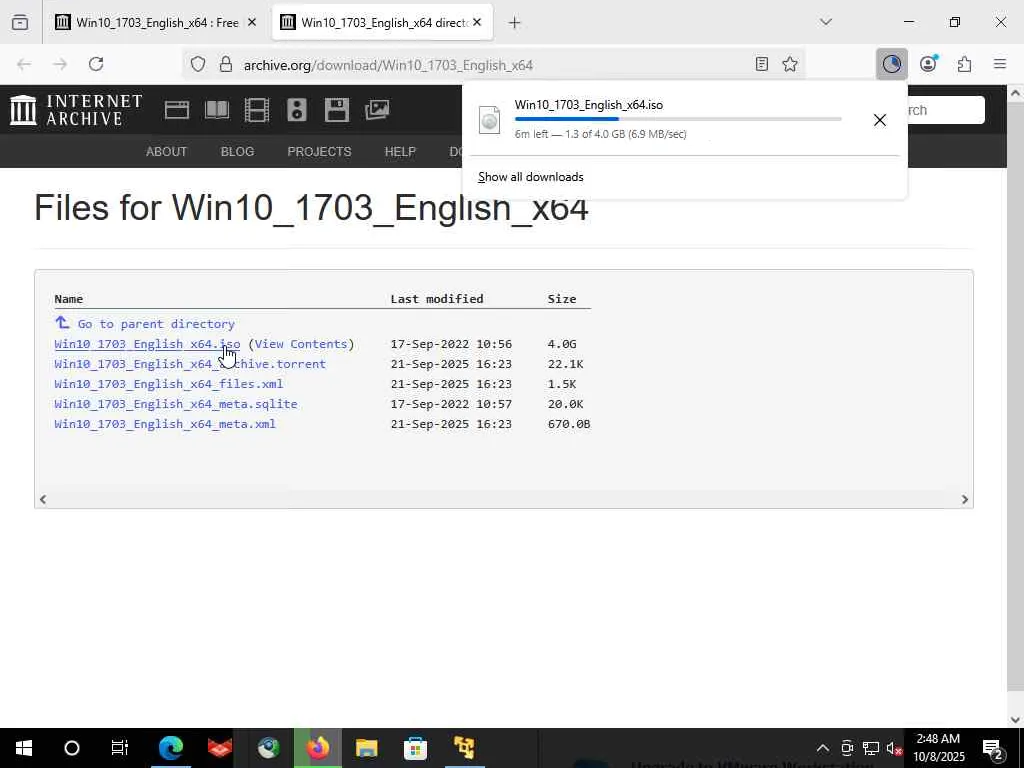Viewport: 1024px width, 768px height.
Task: Open a new tab with plus button
Action: 515,23
